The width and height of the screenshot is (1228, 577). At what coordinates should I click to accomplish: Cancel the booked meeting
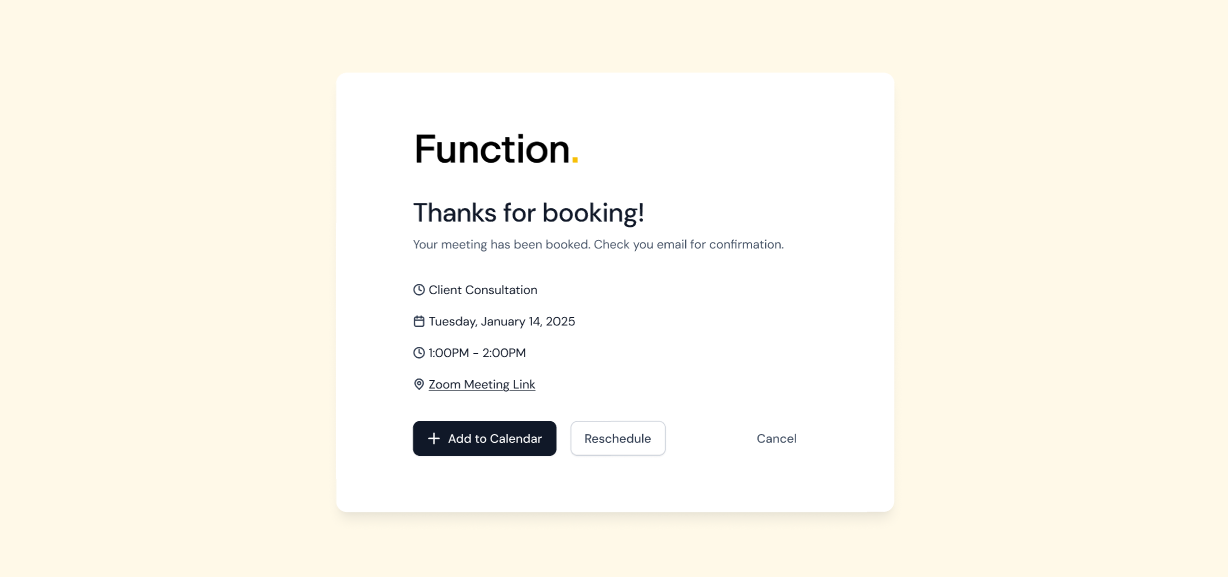(776, 438)
